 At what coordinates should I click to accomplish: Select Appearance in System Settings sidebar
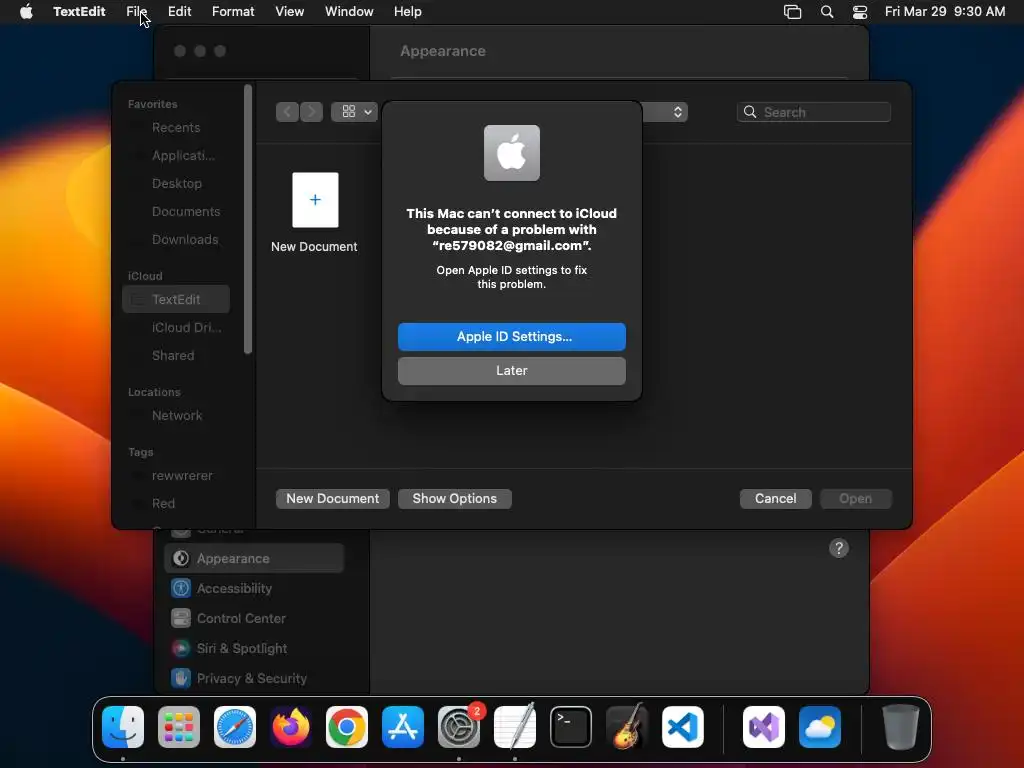[x=254, y=559]
